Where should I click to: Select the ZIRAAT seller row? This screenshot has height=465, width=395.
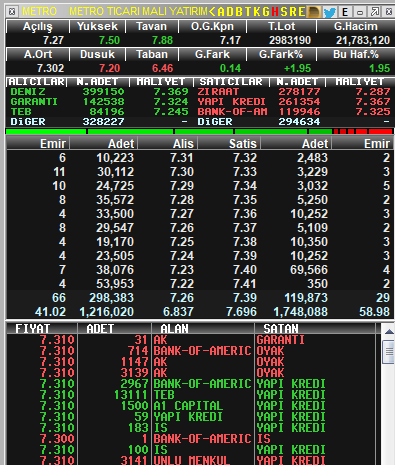point(294,92)
